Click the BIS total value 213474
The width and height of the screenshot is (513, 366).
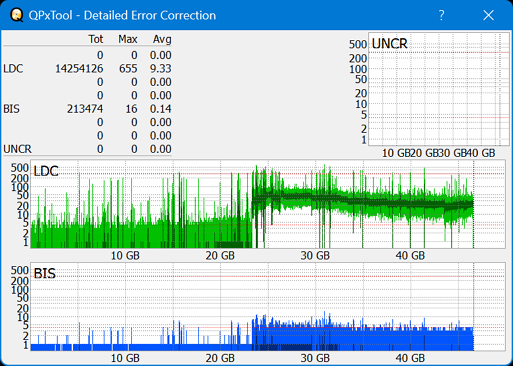85,109
